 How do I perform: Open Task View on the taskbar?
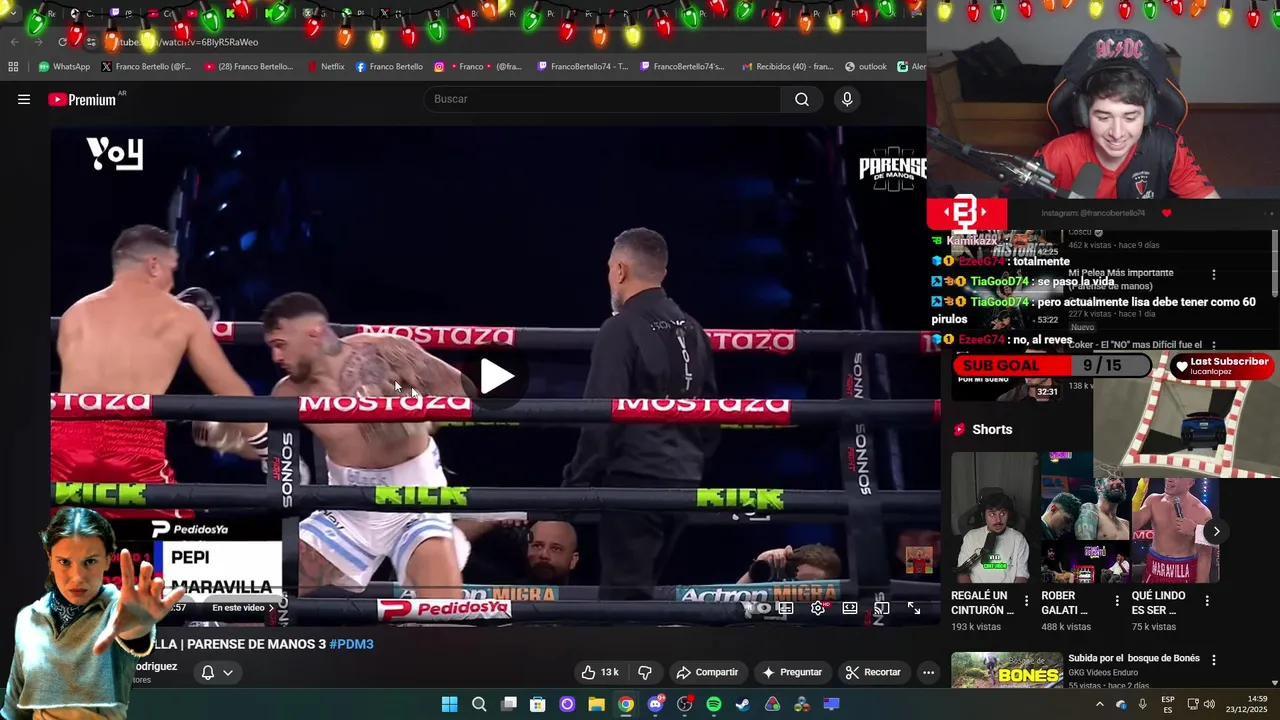click(x=509, y=704)
